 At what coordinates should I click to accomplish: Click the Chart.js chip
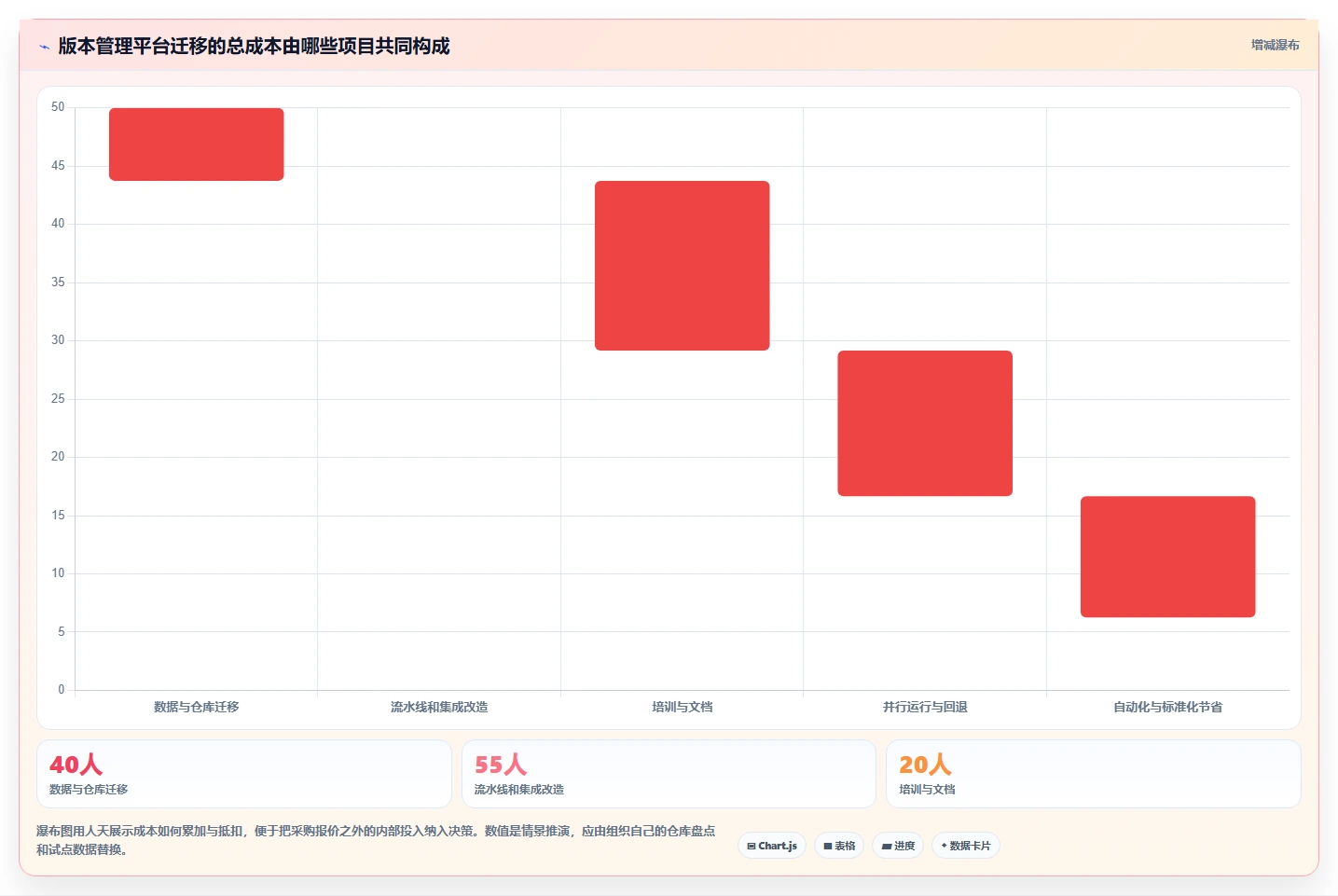click(x=772, y=846)
